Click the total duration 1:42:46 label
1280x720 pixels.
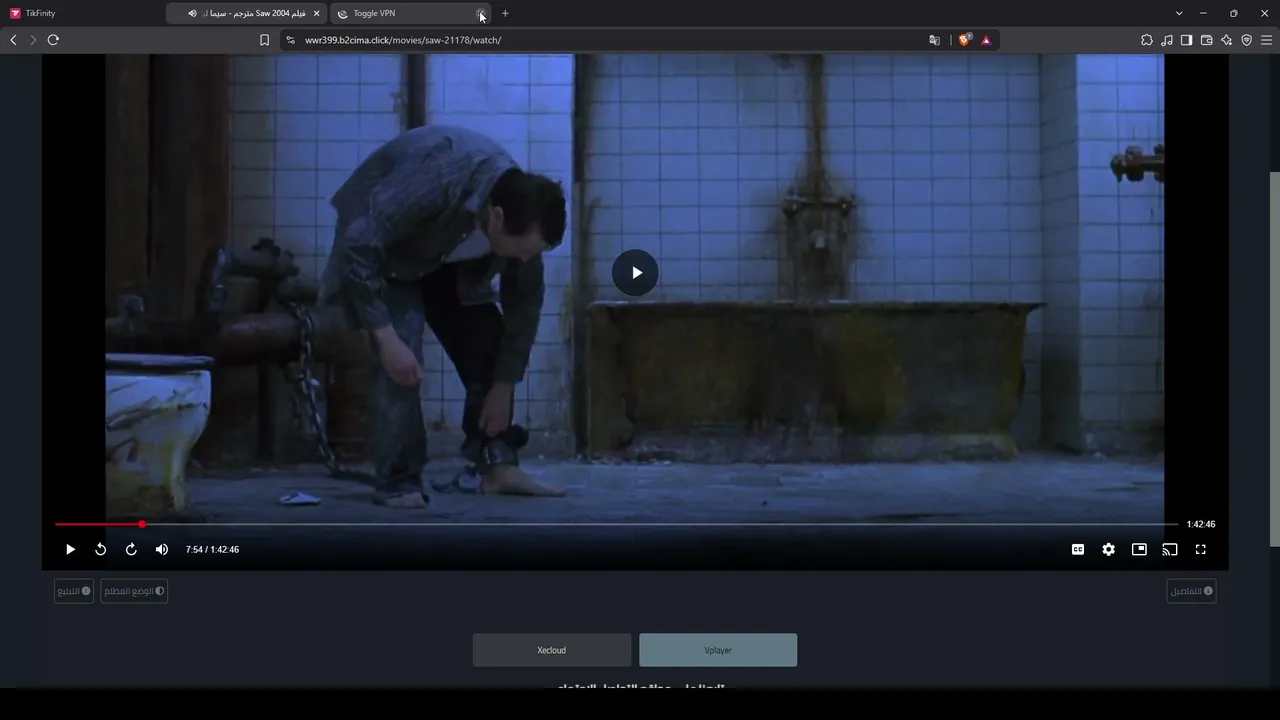[1201, 524]
